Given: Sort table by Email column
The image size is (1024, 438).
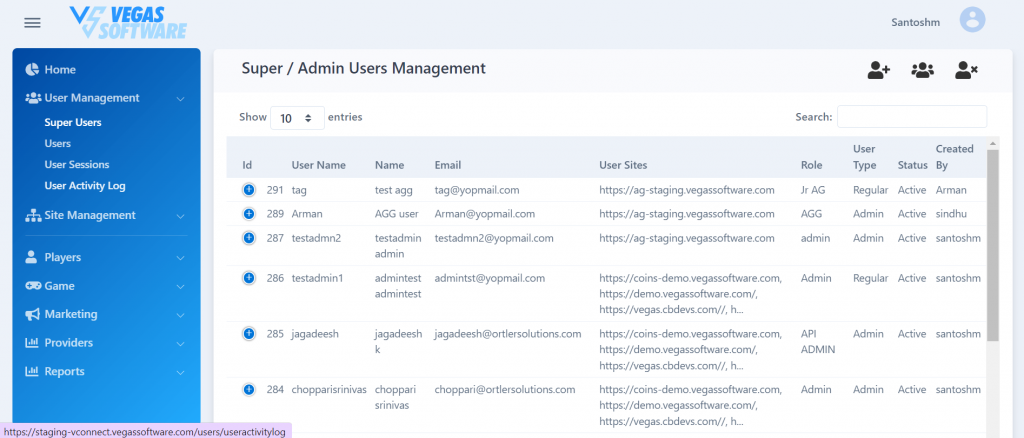Looking at the screenshot, I should click(x=447, y=165).
